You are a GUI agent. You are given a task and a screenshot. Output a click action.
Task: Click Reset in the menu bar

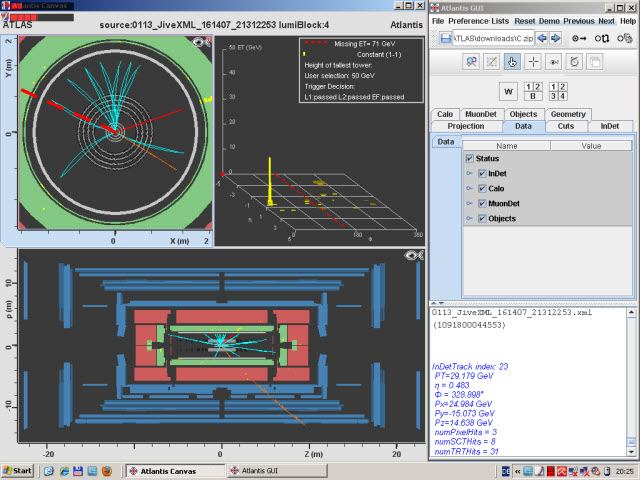click(x=524, y=21)
